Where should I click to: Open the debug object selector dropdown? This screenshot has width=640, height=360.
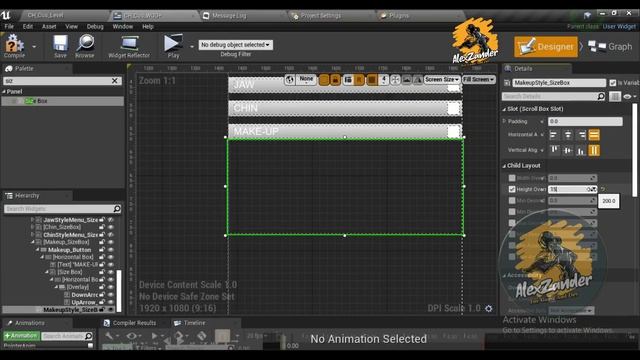point(236,44)
